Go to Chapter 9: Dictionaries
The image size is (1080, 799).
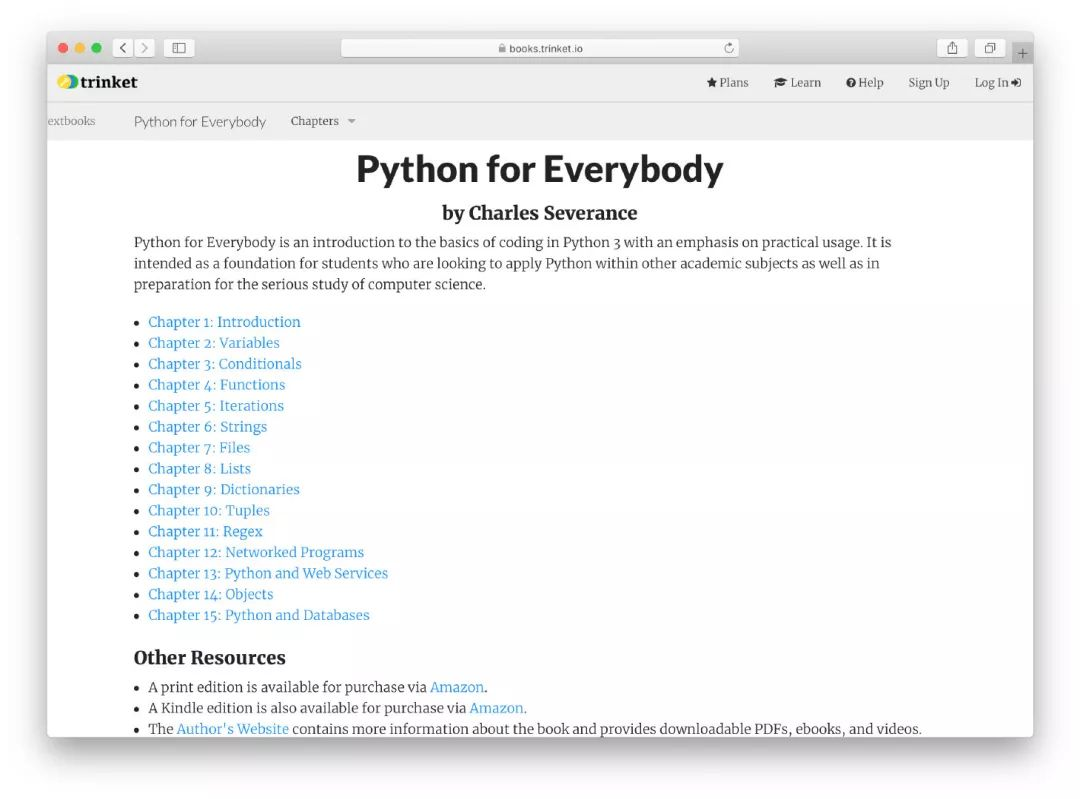(x=224, y=489)
